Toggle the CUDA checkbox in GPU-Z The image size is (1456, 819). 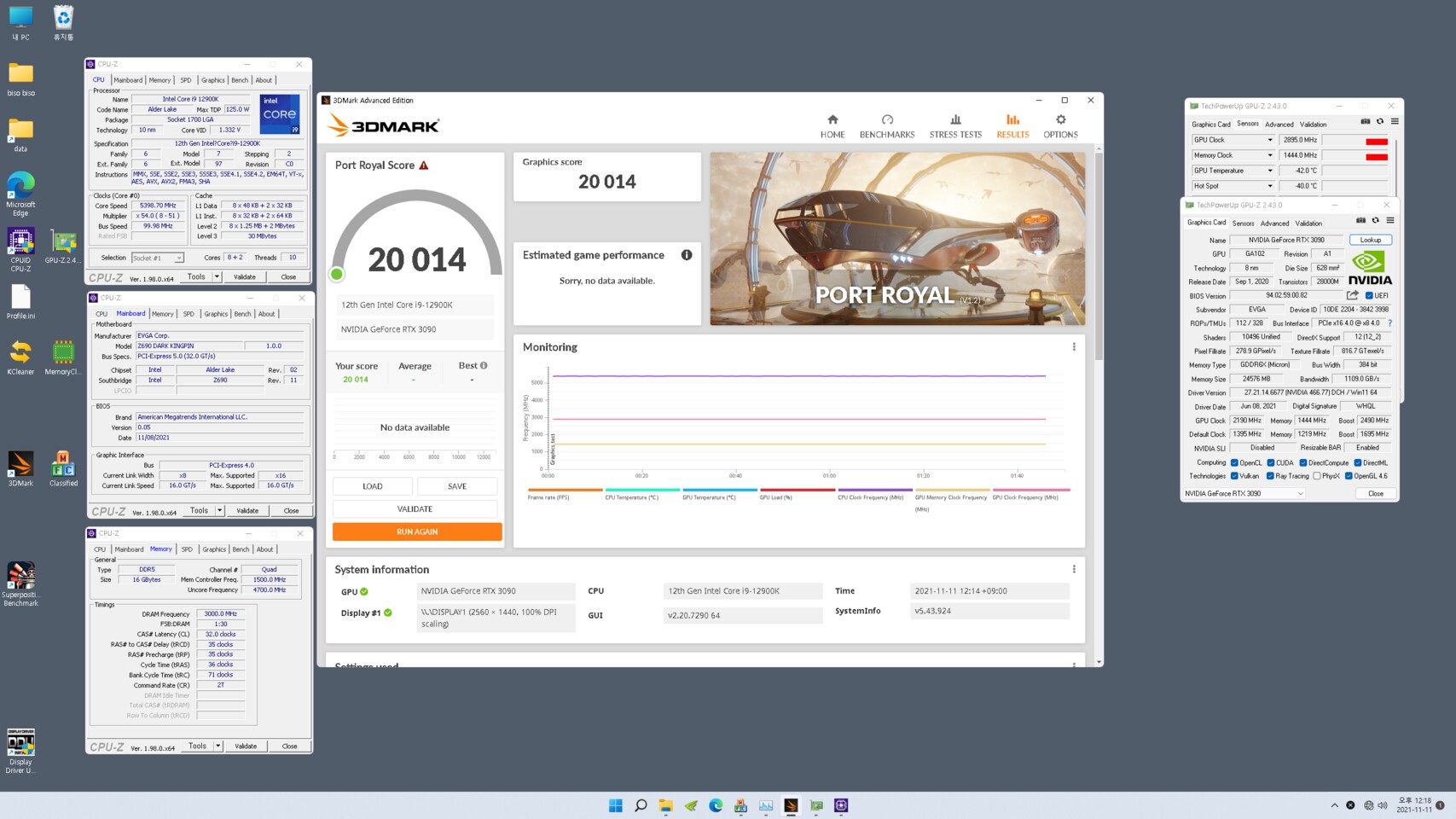[x=1270, y=463]
